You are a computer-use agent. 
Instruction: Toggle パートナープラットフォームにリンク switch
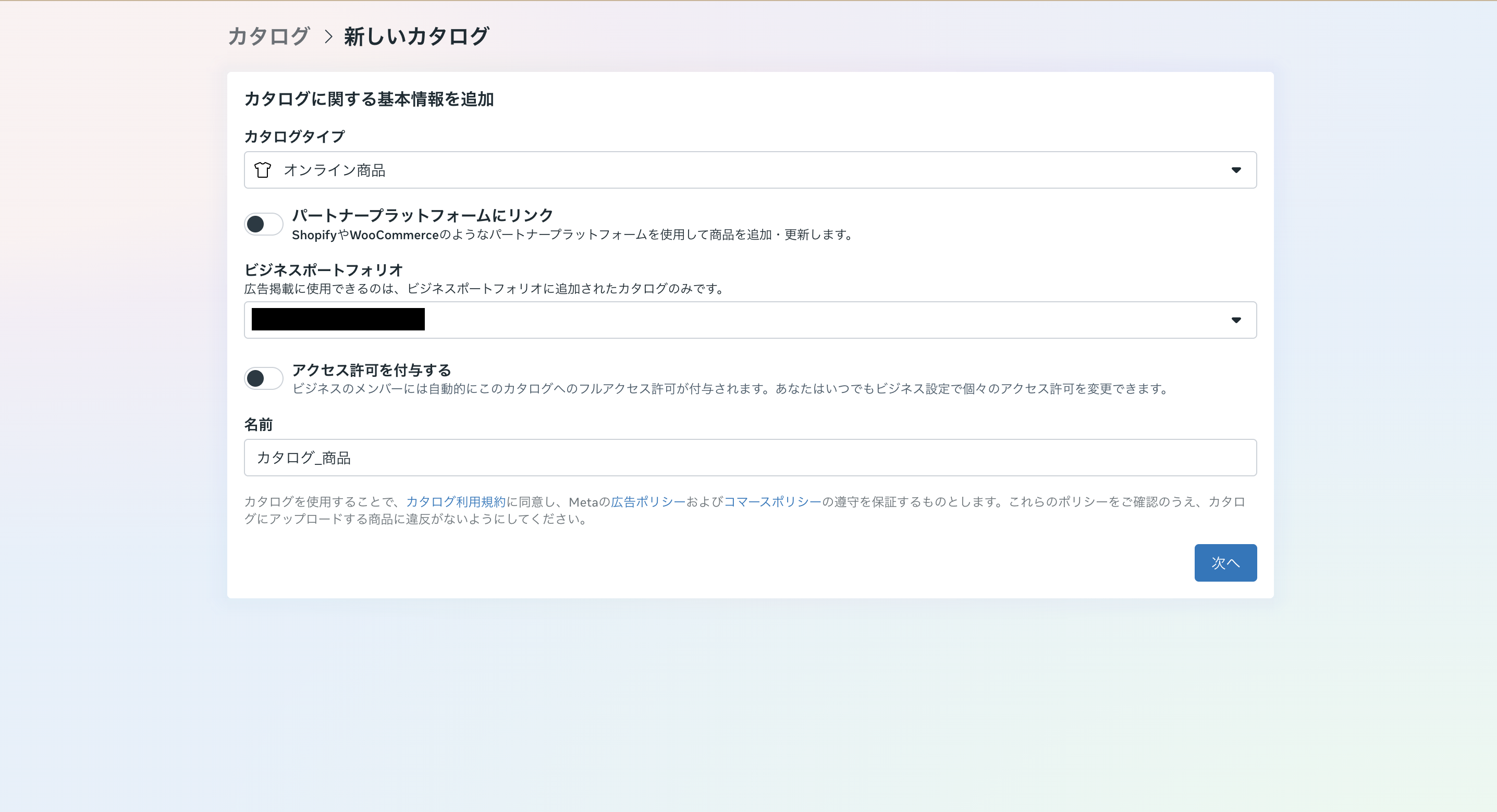(x=263, y=224)
